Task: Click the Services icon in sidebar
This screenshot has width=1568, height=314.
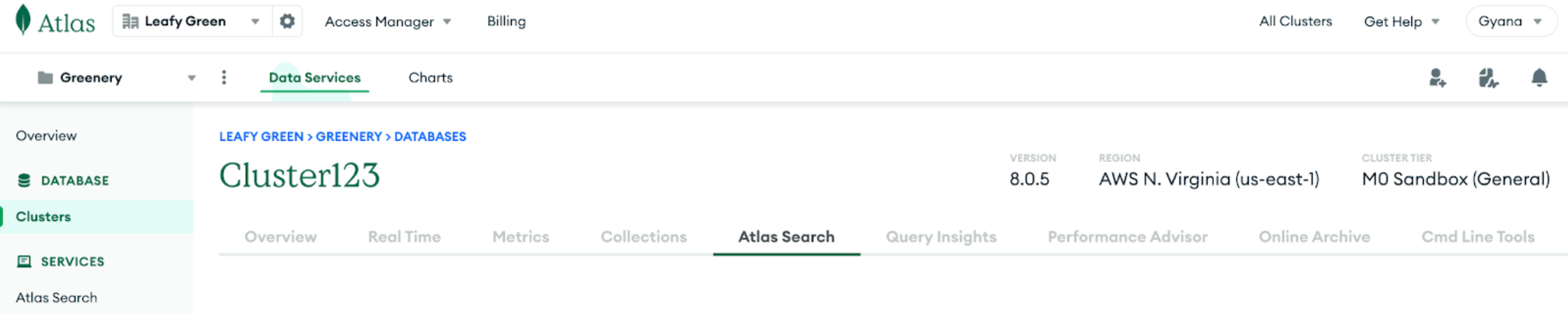Action: [24, 261]
